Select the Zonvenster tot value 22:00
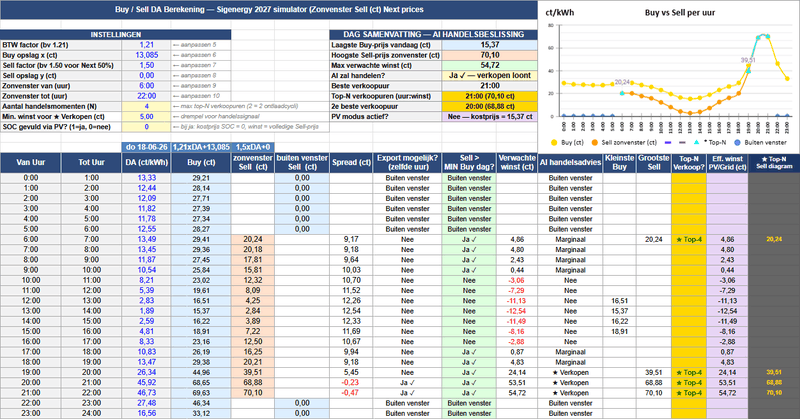The height and width of the screenshot is (419, 800). coord(146,96)
